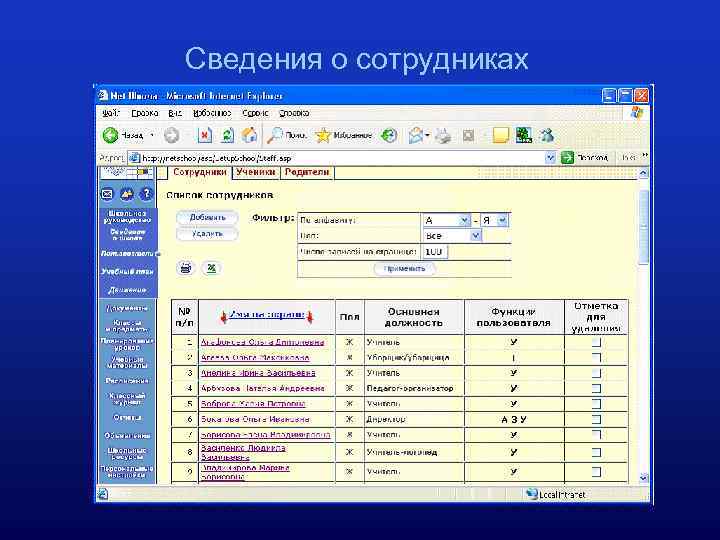Screen dimensions: 720x540
Task: Open the Home page via house icon
Action: [249, 135]
